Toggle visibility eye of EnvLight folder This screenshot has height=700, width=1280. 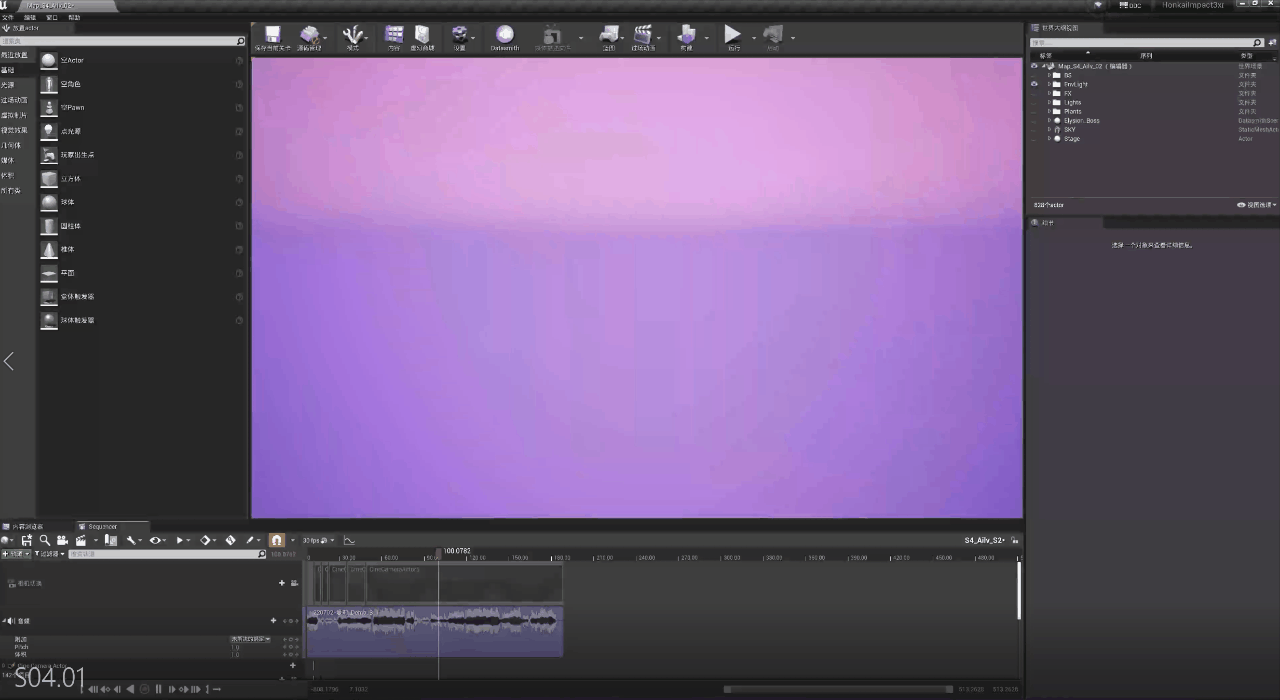(x=1035, y=84)
